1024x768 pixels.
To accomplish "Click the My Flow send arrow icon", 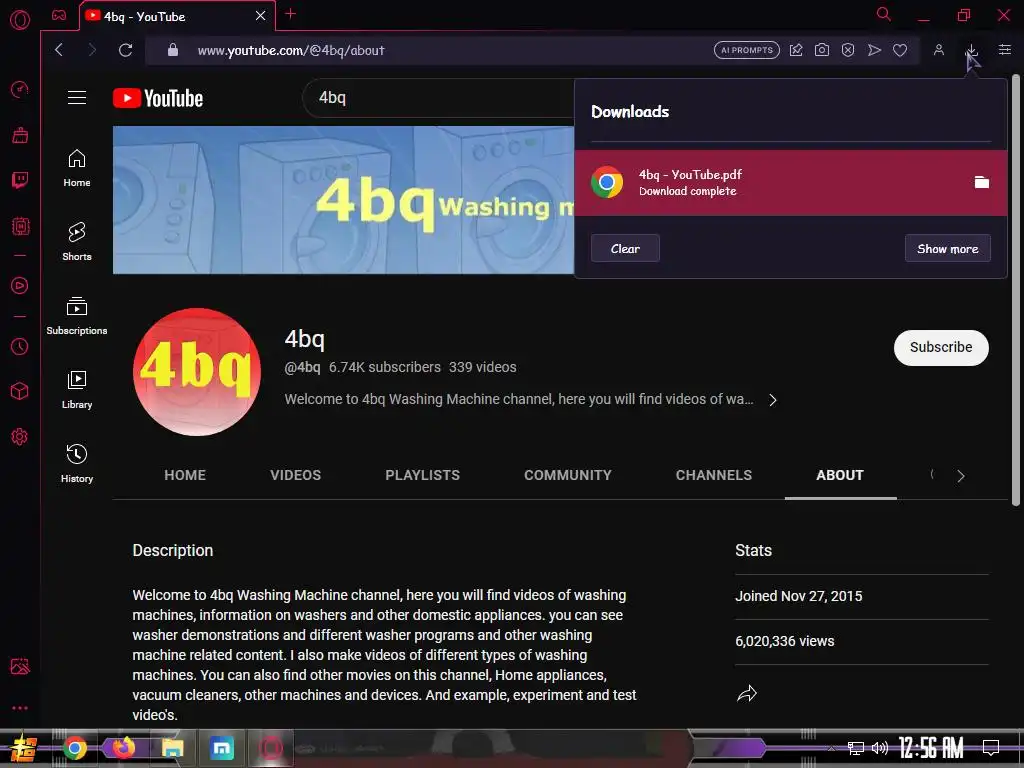I will pos(874,50).
